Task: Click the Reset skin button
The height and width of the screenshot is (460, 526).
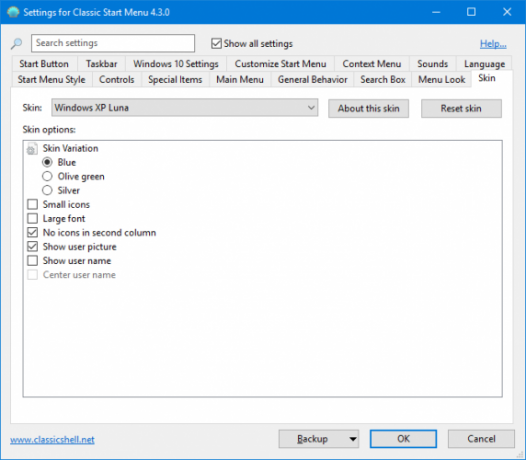Action: [x=461, y=108]
